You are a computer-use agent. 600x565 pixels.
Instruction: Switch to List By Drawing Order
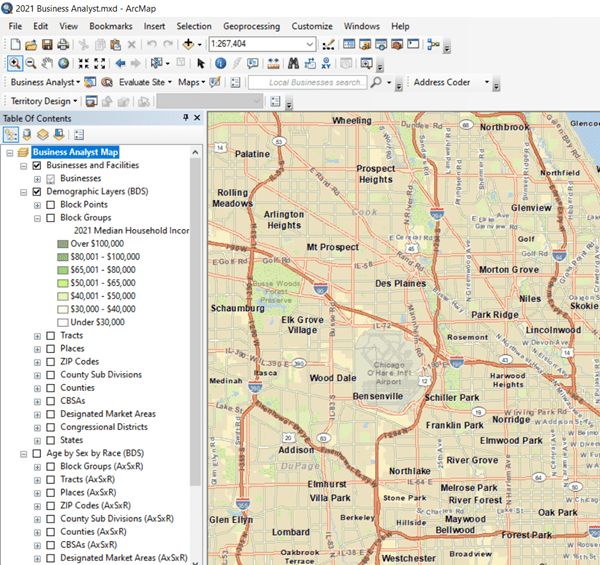11,135
